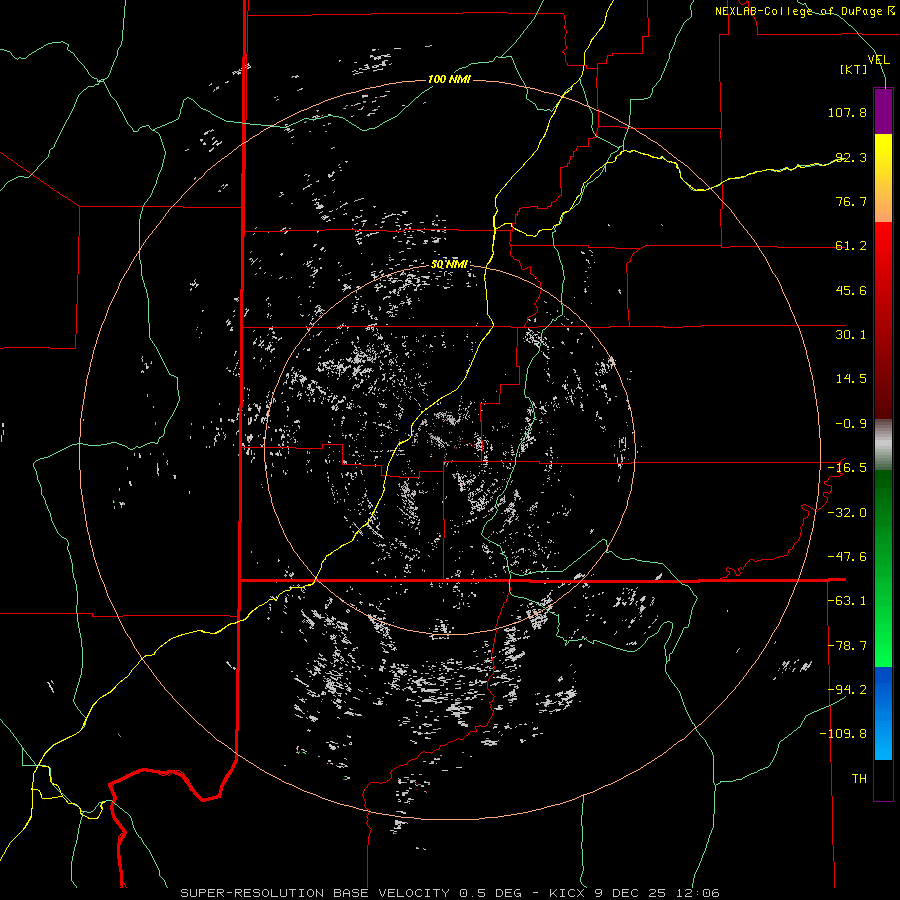Click the -16.5 legend value
Screen dimensions: 900x900
click(847, 468)
